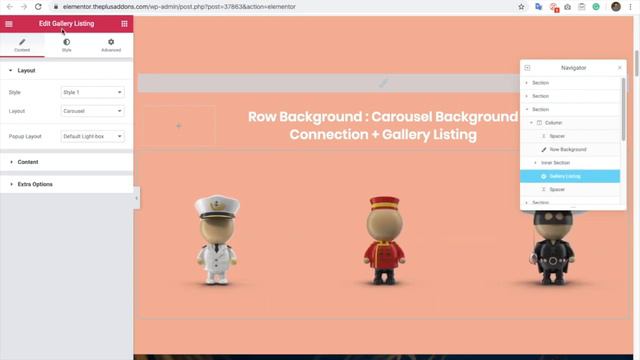
Task: Select the white captain figure image
Action: [217, 239]
